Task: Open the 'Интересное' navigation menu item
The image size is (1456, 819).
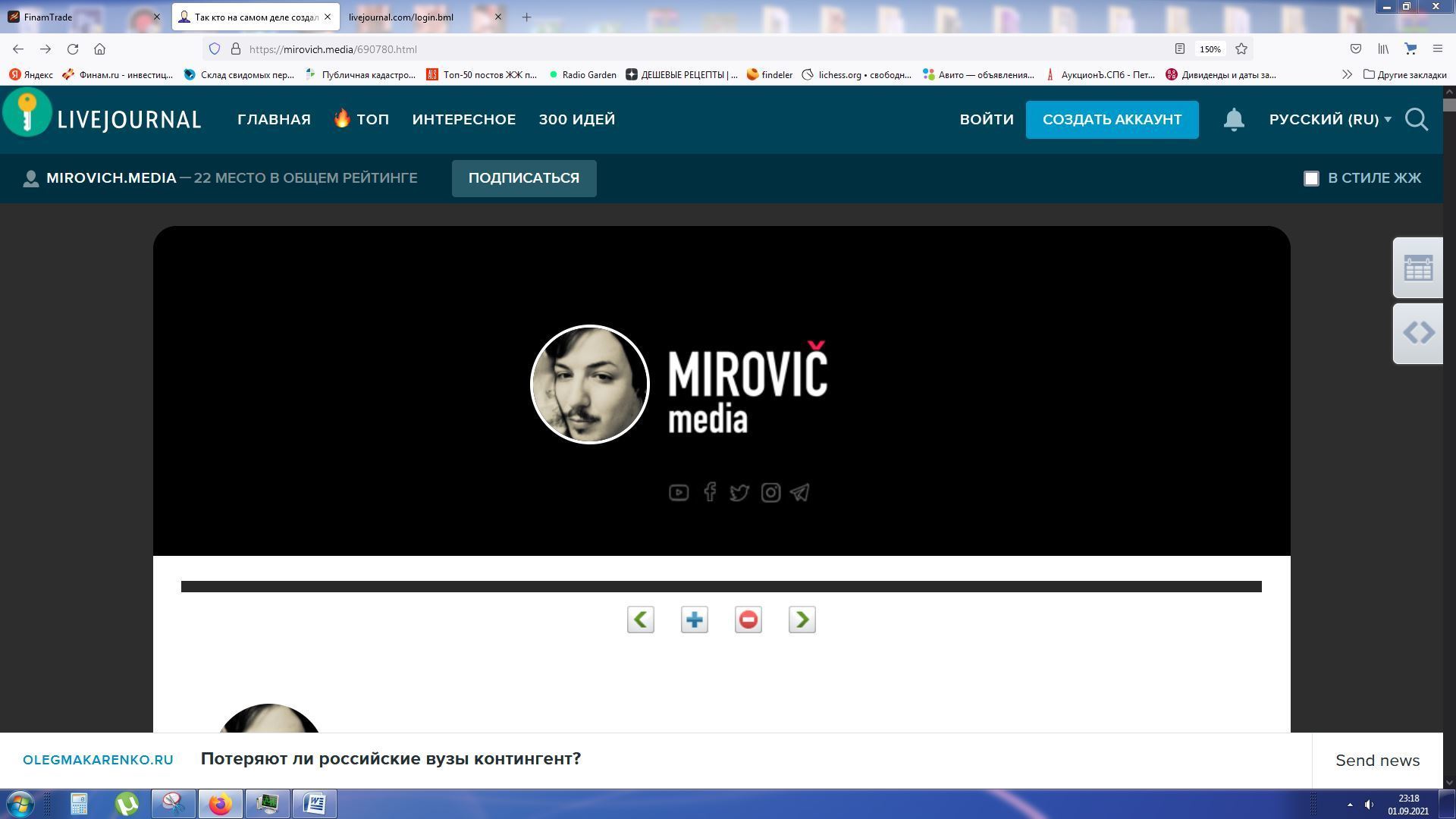Action: (x=464, y=120)
